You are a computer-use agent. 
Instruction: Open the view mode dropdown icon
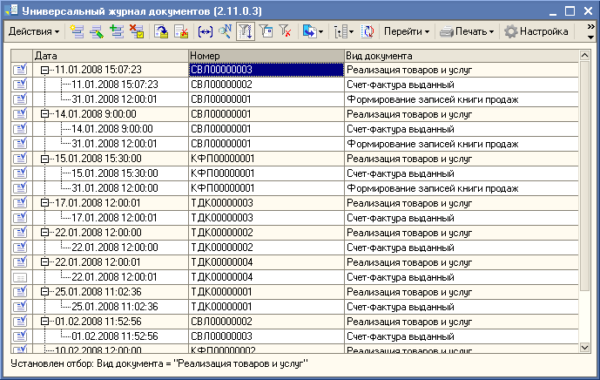click(343, 32)
